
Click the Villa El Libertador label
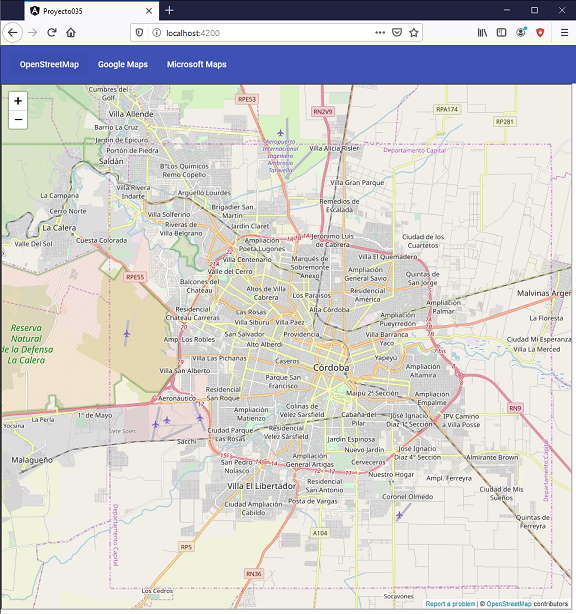coord(262,486)
